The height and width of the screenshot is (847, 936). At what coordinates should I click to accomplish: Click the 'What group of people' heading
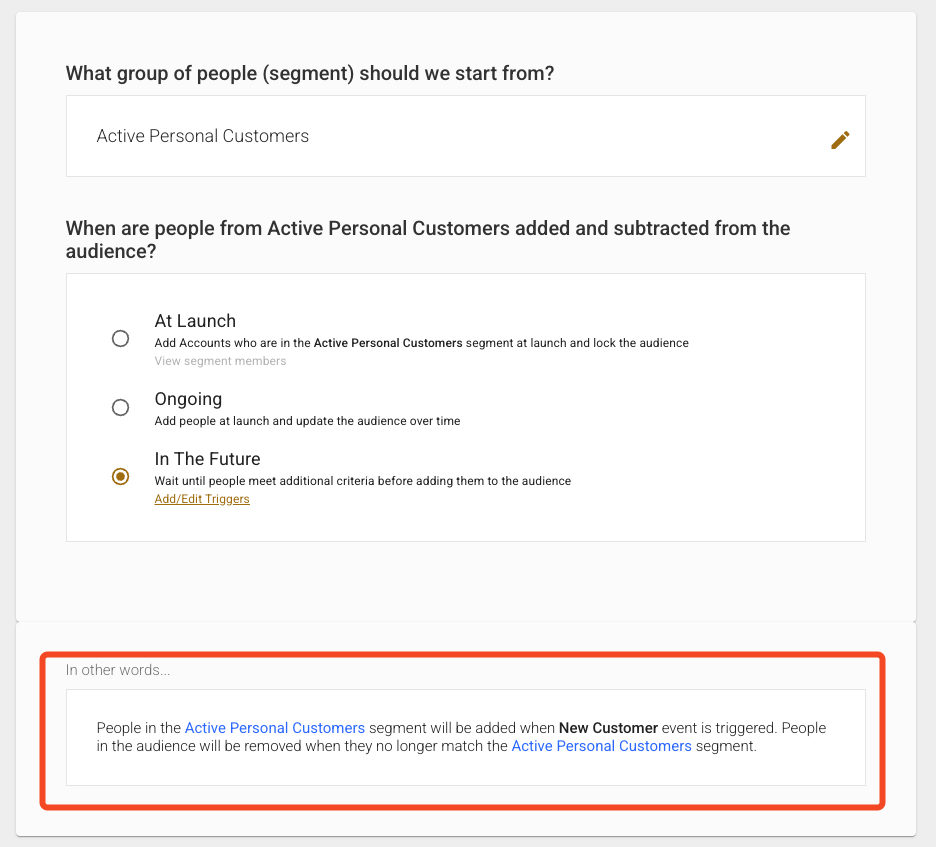(310, 73)
